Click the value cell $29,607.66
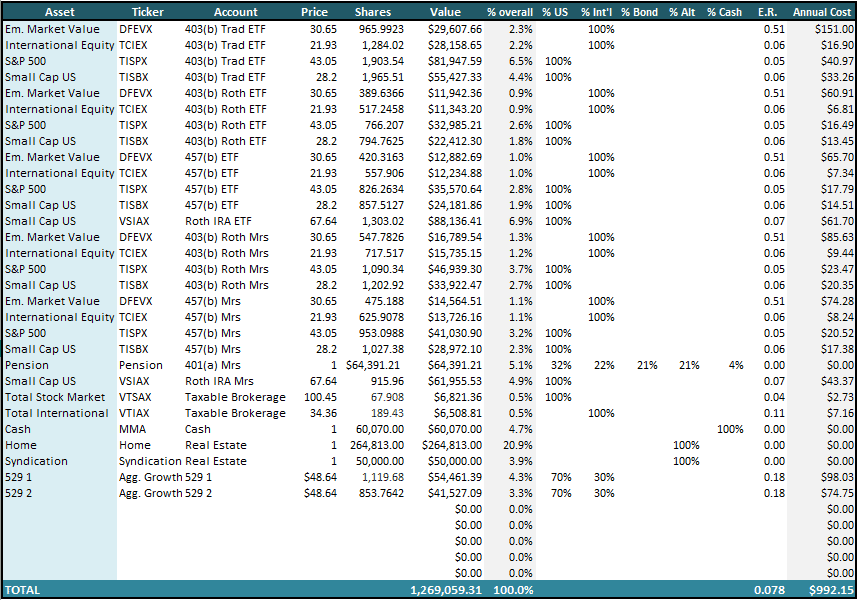The height and width of the screenshot is (600, 859). click(455, 29)
